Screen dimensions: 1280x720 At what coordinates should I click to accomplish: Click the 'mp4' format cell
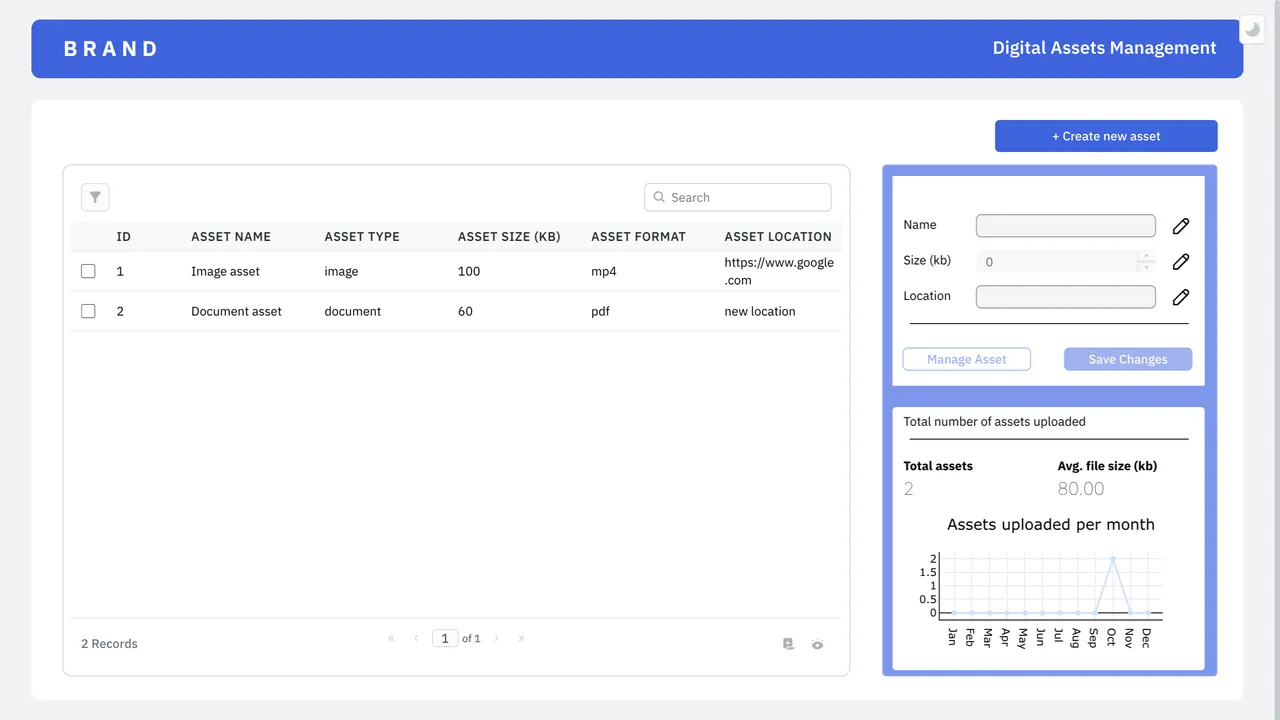point(604,271)
